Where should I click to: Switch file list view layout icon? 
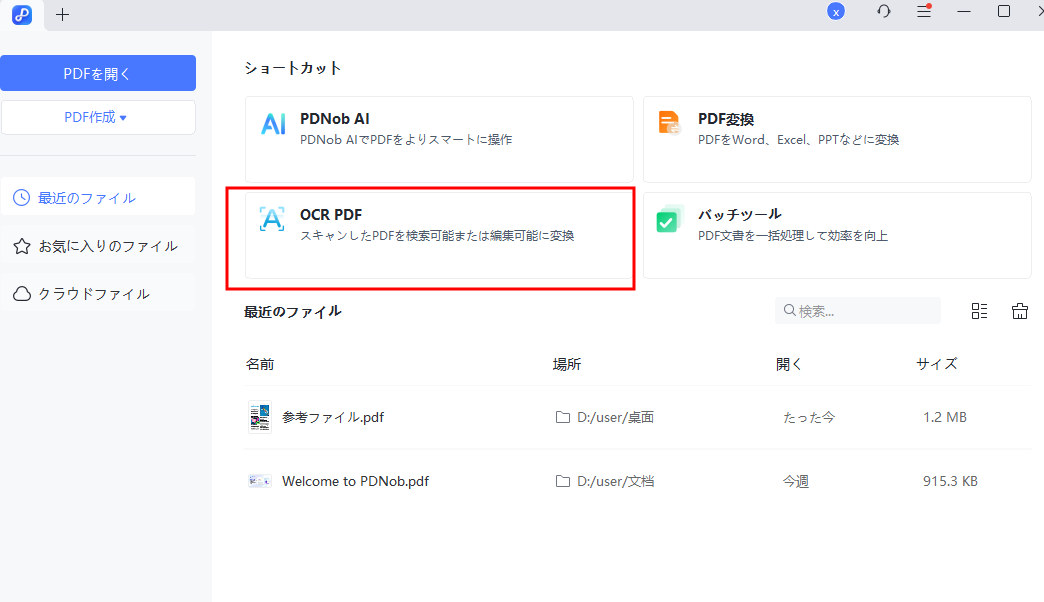tap(979, 311)
